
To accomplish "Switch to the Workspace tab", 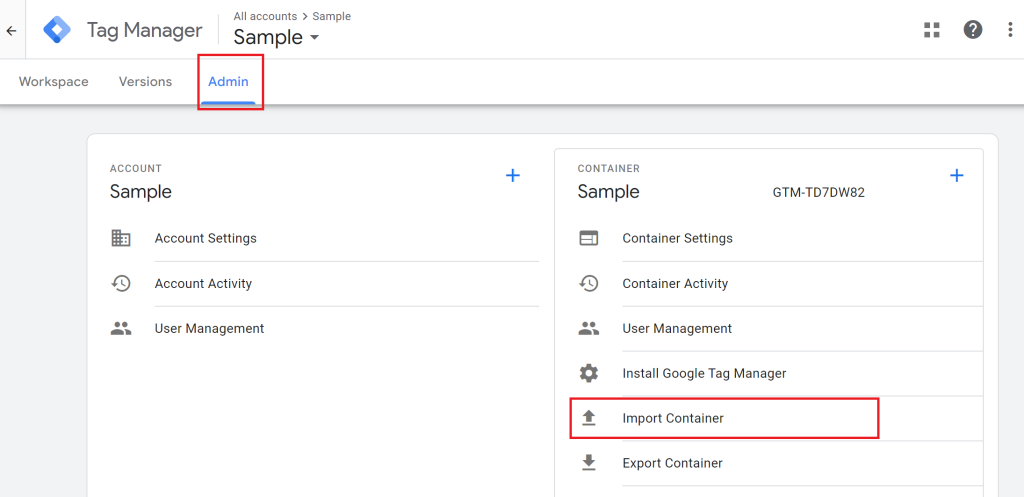I will coord(54,82).
